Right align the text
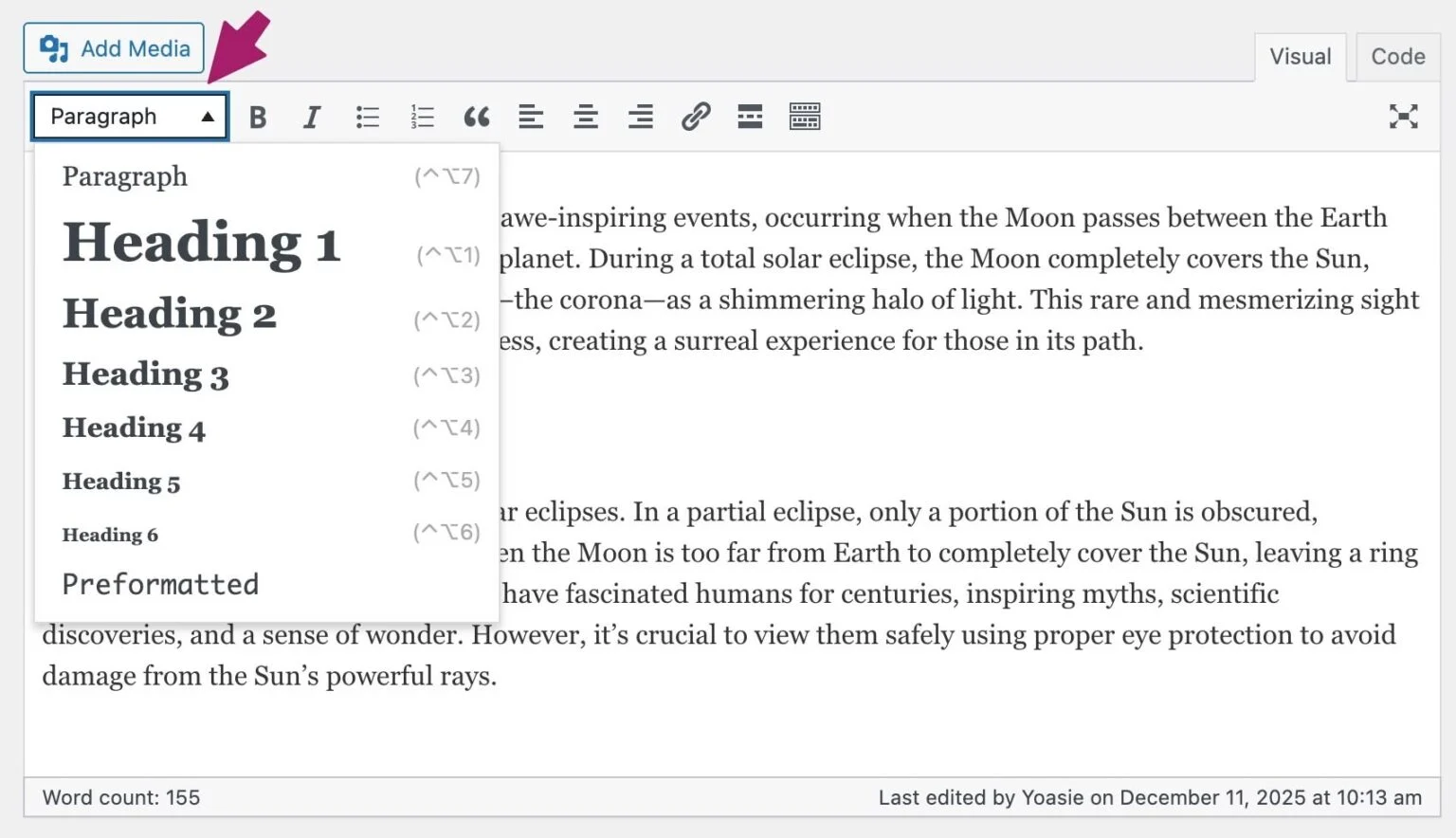 coord(640,116)
